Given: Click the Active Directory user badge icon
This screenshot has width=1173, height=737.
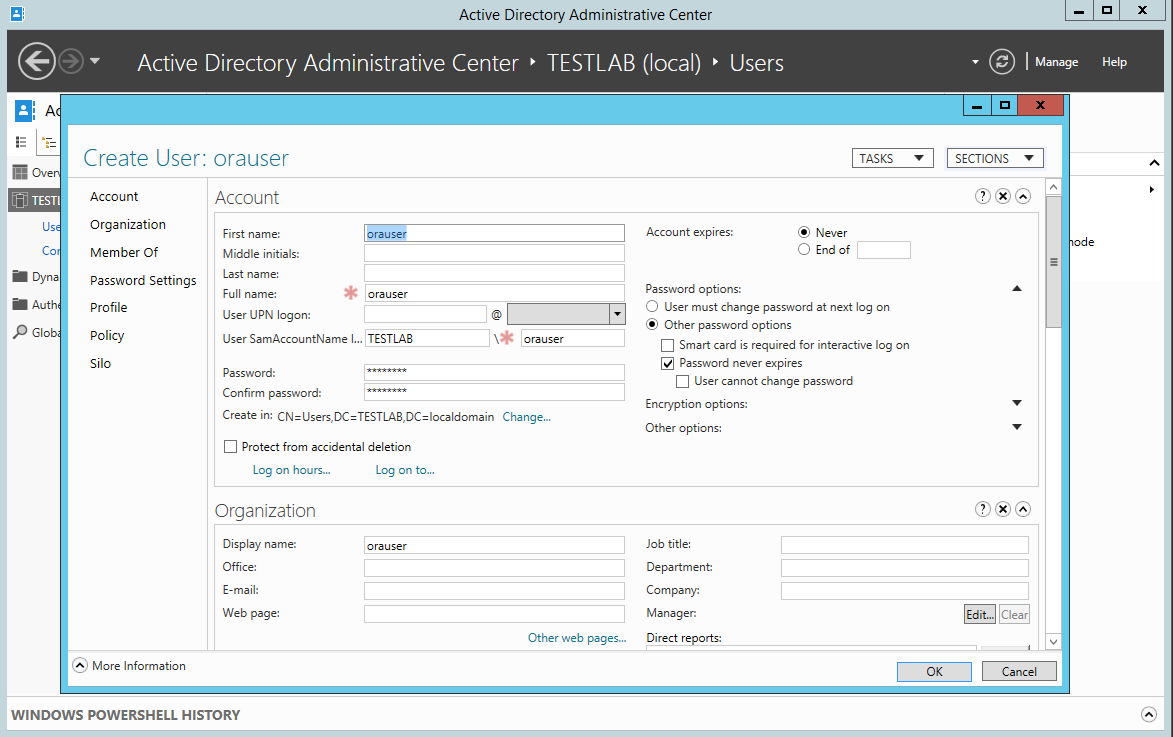Looking at the screenshot, I should pos(23,110).
